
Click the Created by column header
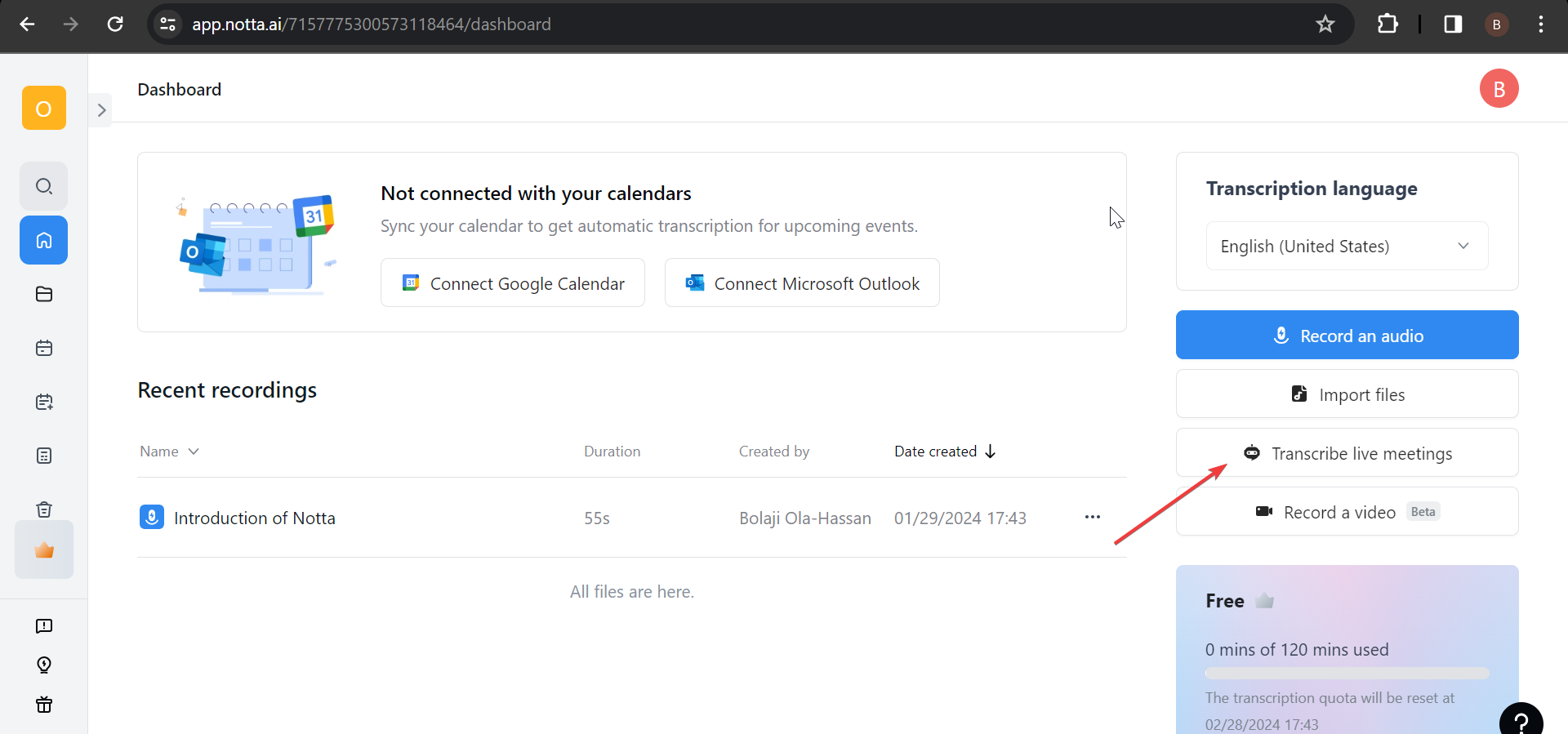774,452
